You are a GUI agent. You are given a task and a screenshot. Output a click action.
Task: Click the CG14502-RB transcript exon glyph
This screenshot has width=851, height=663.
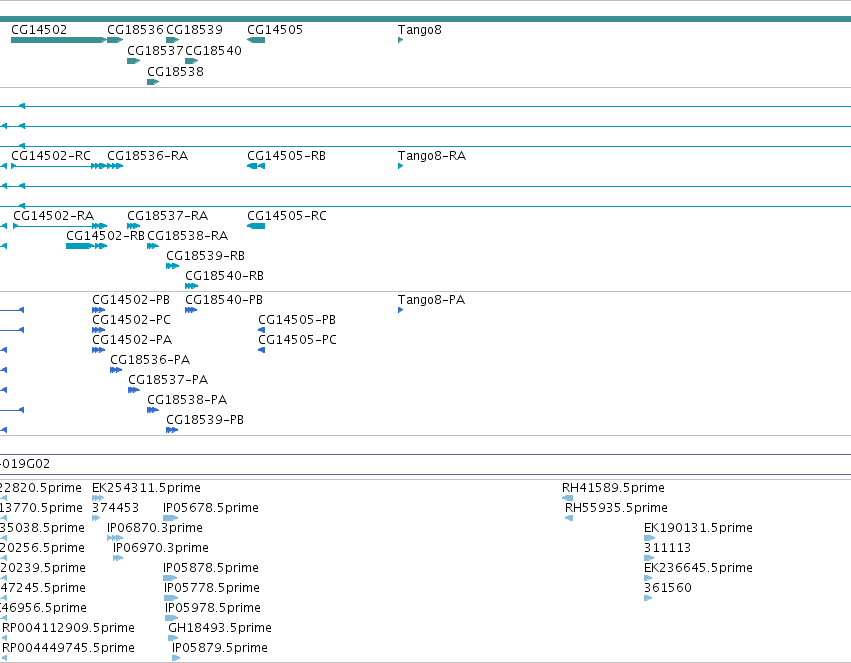pyautogui.click(x=79, y=246)
